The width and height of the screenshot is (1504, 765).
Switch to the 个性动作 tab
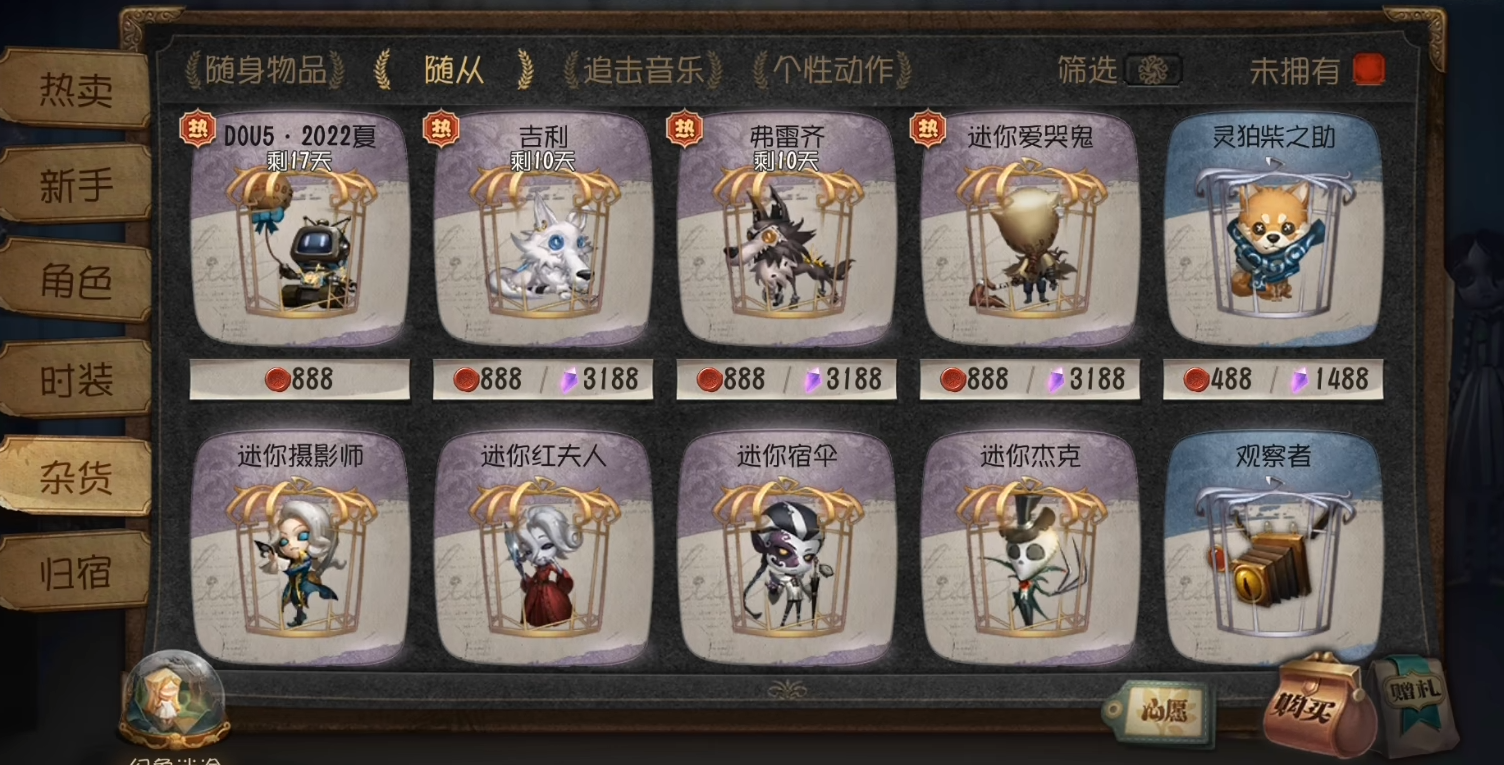coord(833,69)
